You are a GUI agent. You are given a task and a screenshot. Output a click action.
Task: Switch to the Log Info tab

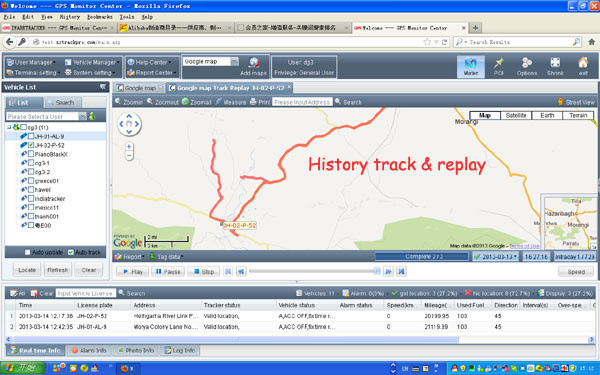[179, 350]
